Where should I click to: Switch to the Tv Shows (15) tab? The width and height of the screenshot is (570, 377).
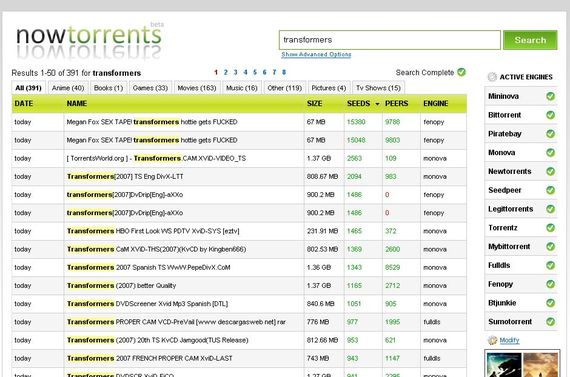(378, 88)
